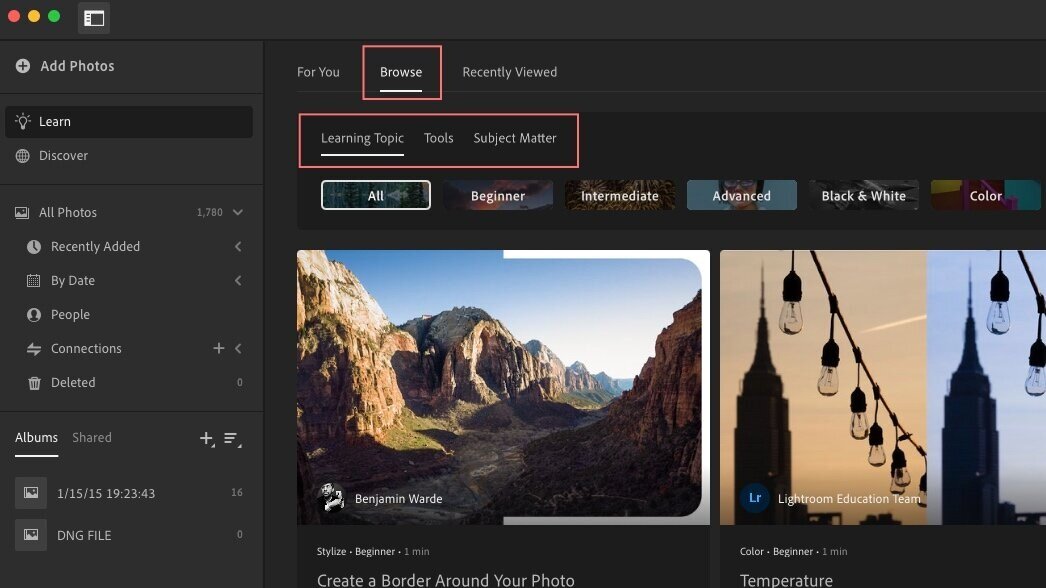Switch to the Shared tab

[x=92, y=438]
